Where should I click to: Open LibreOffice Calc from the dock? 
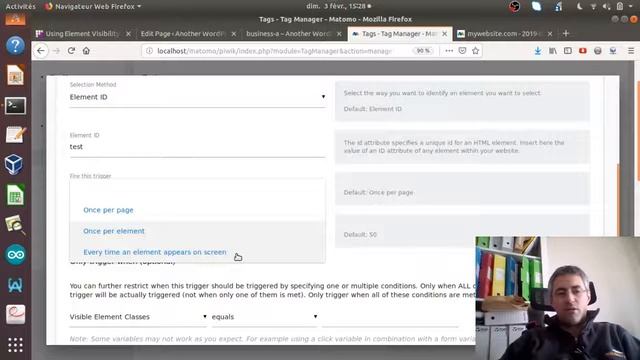pyautogui.click(x=15, y=195)
